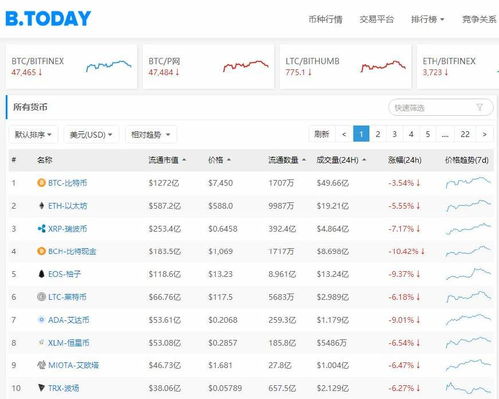Viewport: 499px width, 399px height.
Task: Click the XRP ripple icon
Action: point(41,228)
